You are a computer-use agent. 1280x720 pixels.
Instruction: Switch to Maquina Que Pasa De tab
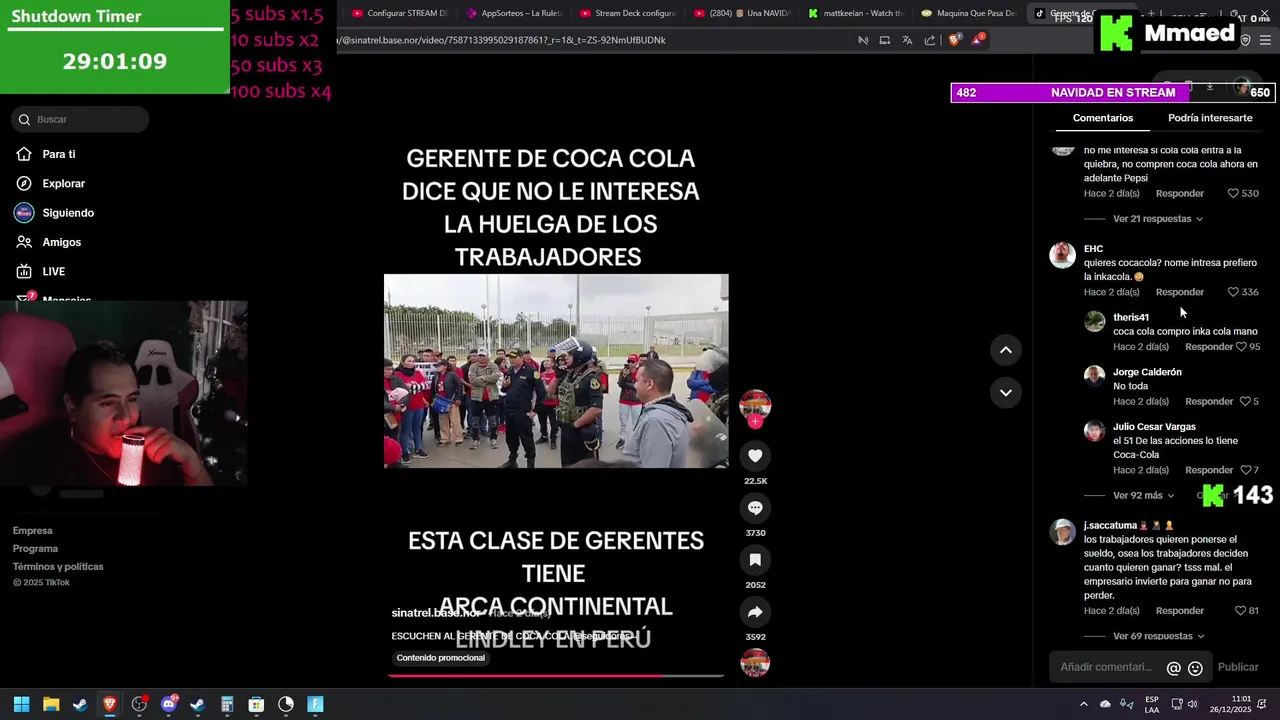pyautogui.click(x=968, y=13)
